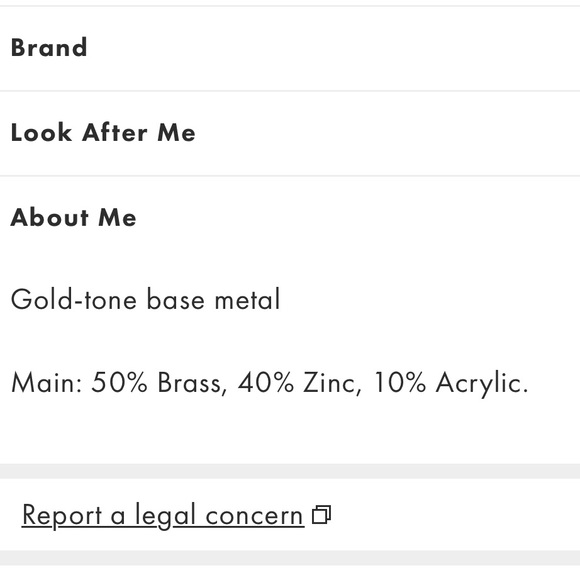The height and width of the screenshot is (580, 580).
Task: Expand the Brand section
Action: coord(290,48)
